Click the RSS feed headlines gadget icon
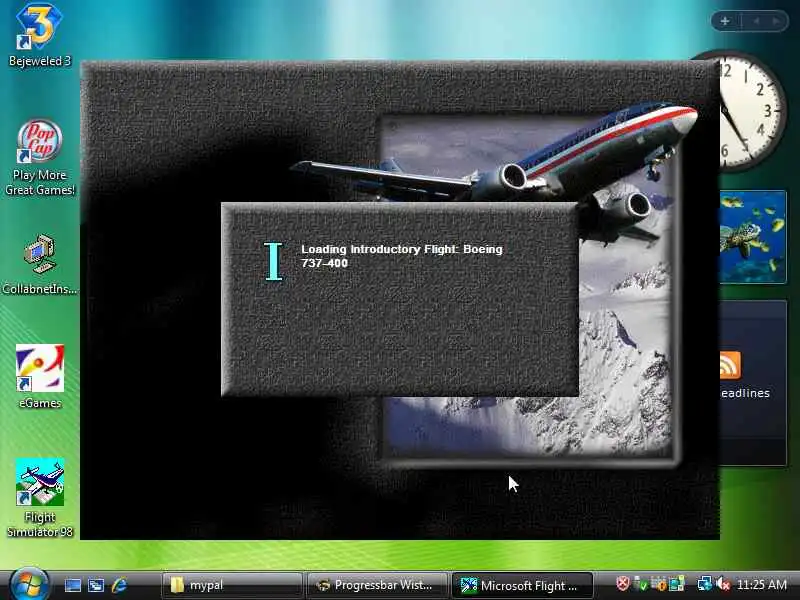 731,365
